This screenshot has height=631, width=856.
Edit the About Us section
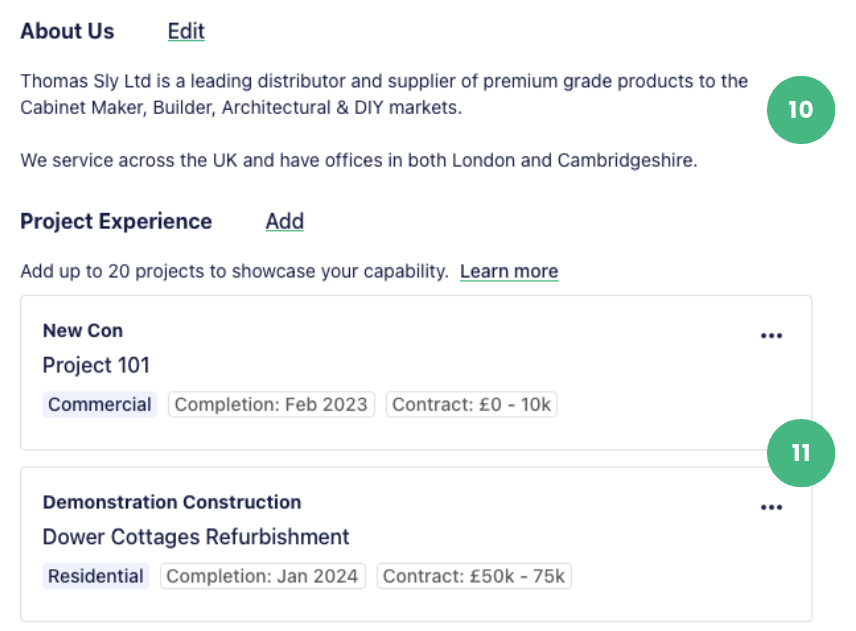coord(186,31)
